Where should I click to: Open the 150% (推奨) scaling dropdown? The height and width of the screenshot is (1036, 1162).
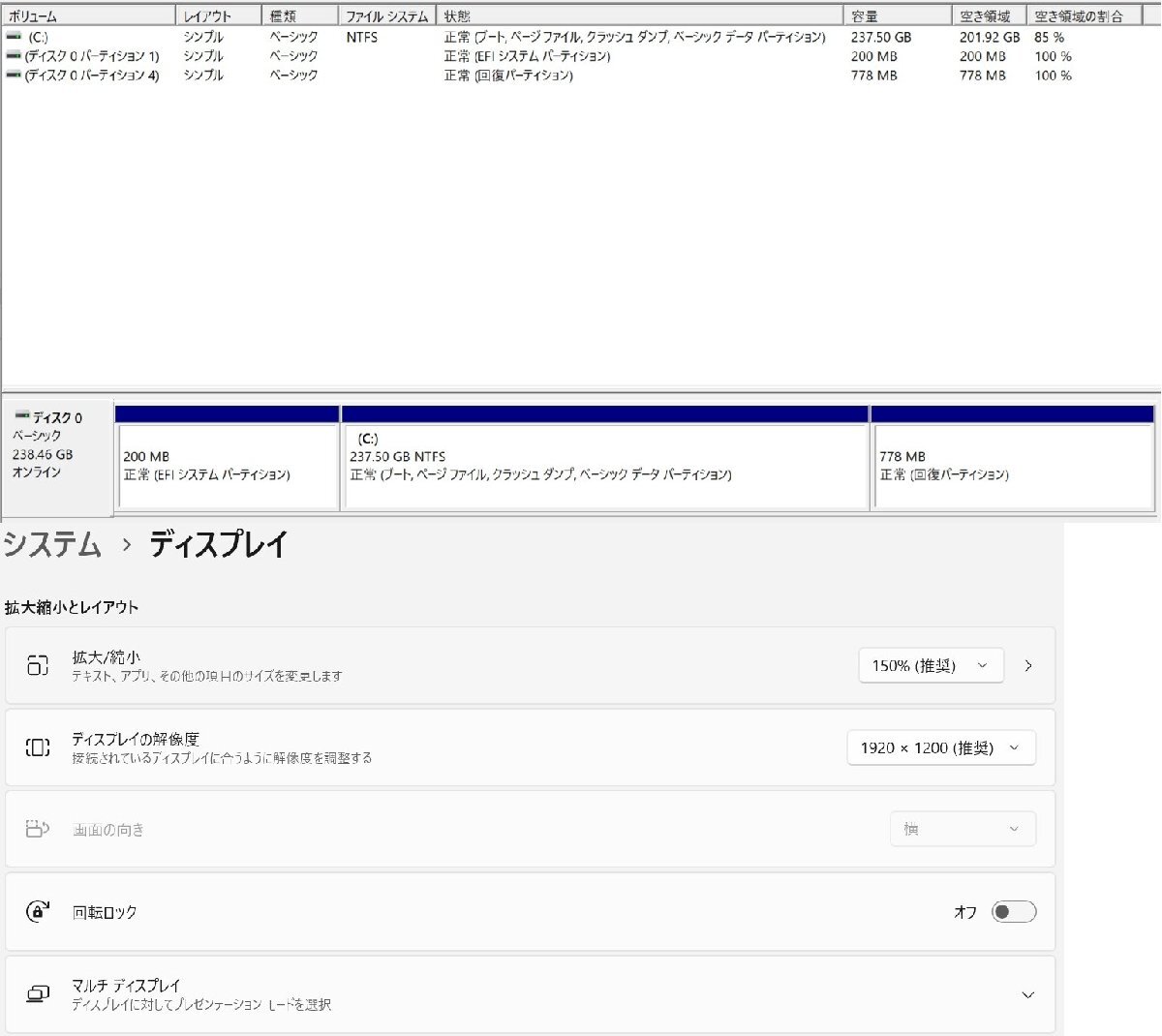(x=930, y=665)
